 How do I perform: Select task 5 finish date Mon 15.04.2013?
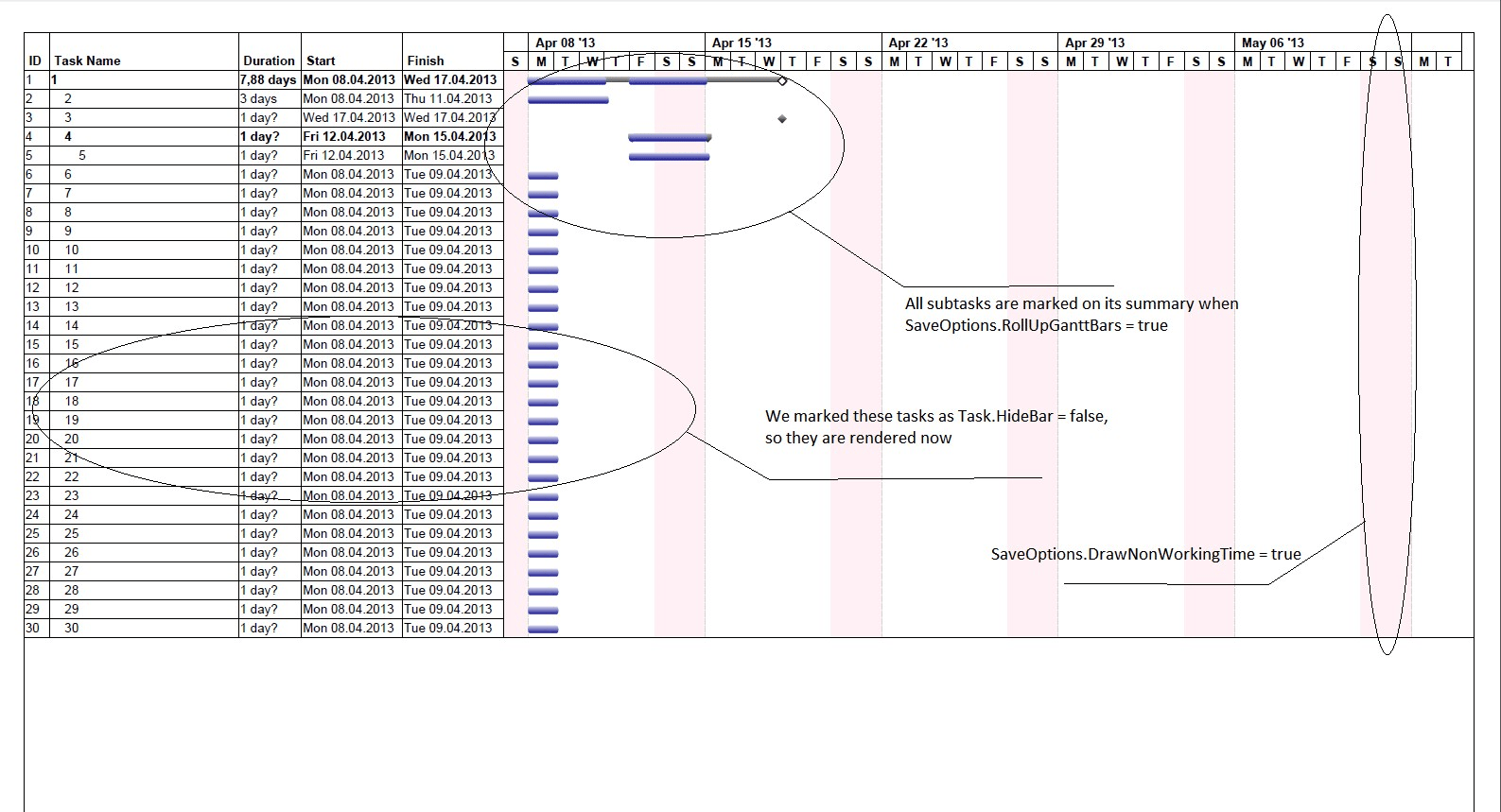(x=452, y=156)
